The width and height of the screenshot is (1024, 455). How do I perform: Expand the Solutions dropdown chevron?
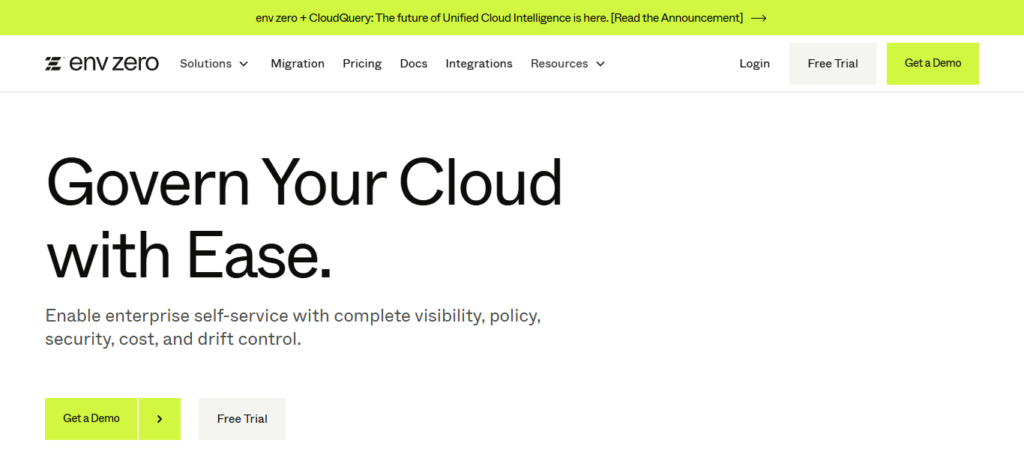click(x=244, y=64)
